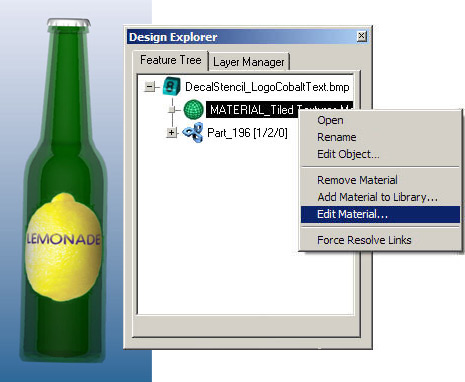This screenshot has width=465, height=382.
Task: Choose Force Resolve Links
Action: 364,240
